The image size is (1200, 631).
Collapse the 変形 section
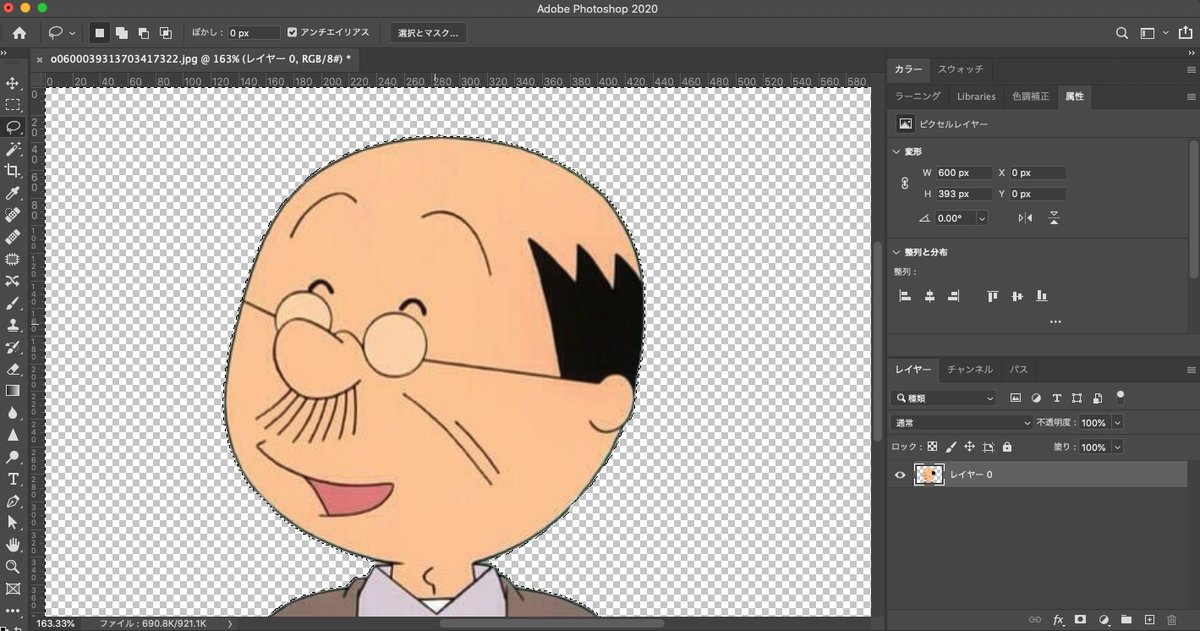click(x=896, y=151)
